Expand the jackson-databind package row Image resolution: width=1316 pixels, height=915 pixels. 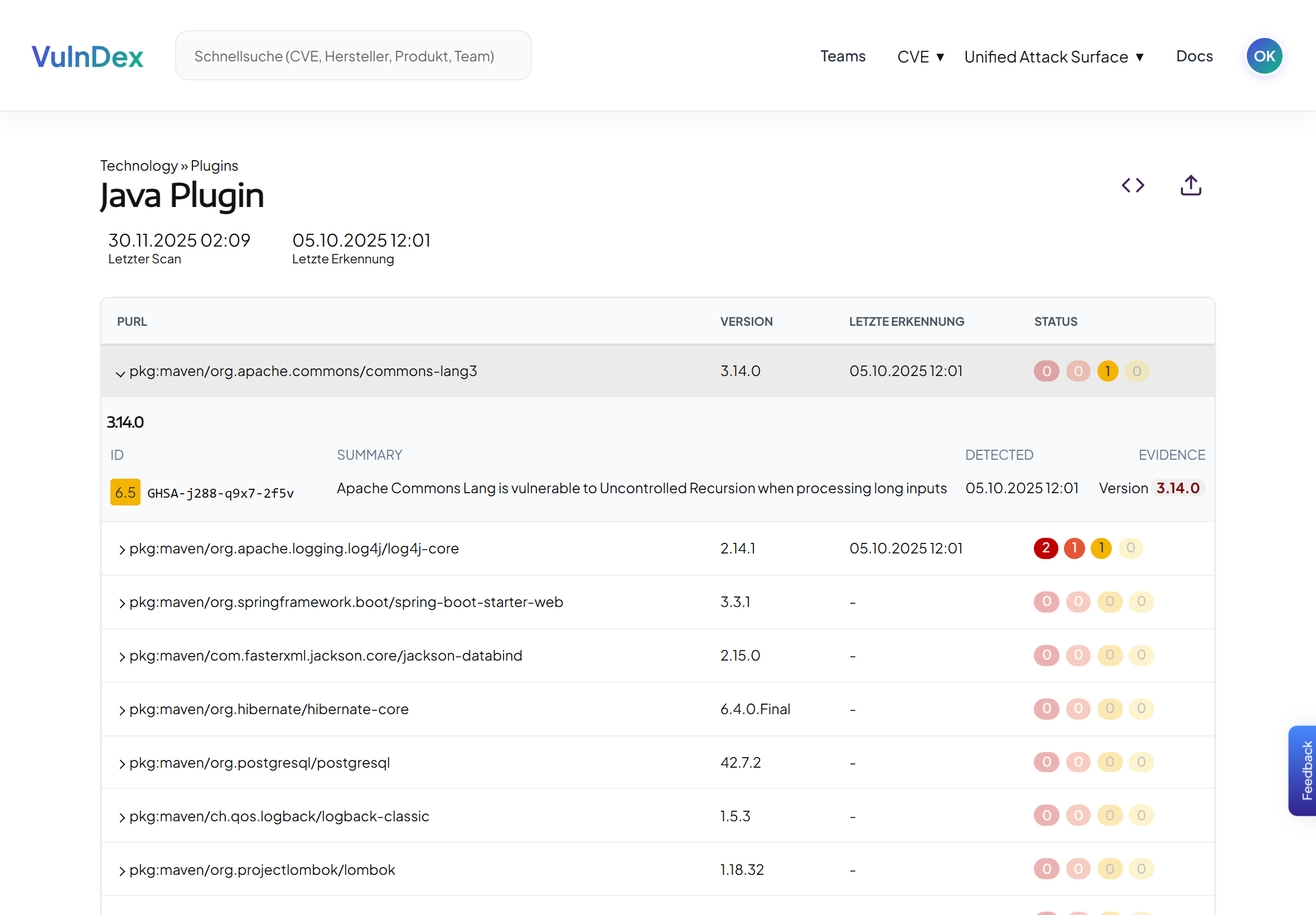122,657
